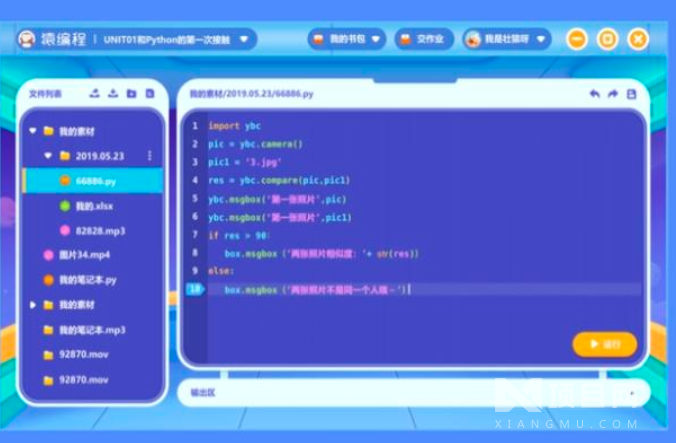The width and height of the screenshot is (676, 443).
Task: Save the current code file
Action: 631,94
